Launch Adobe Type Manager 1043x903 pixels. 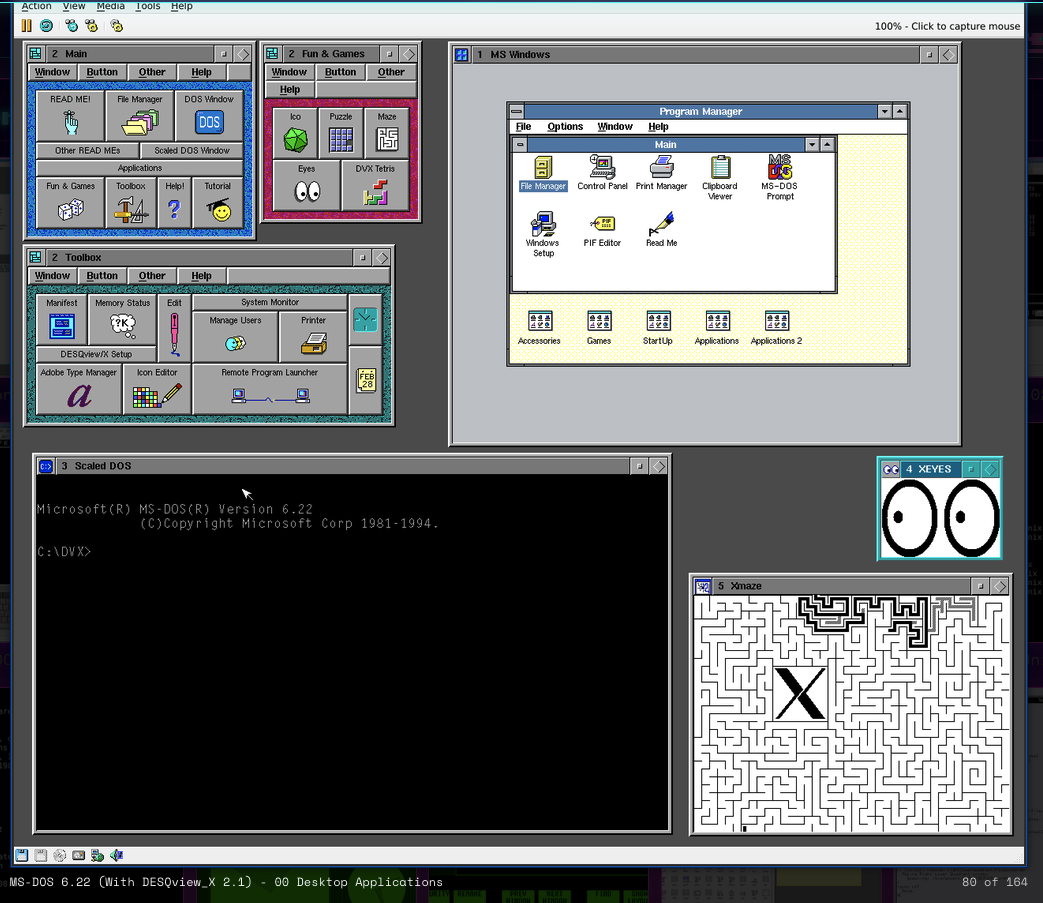(78, 389)
